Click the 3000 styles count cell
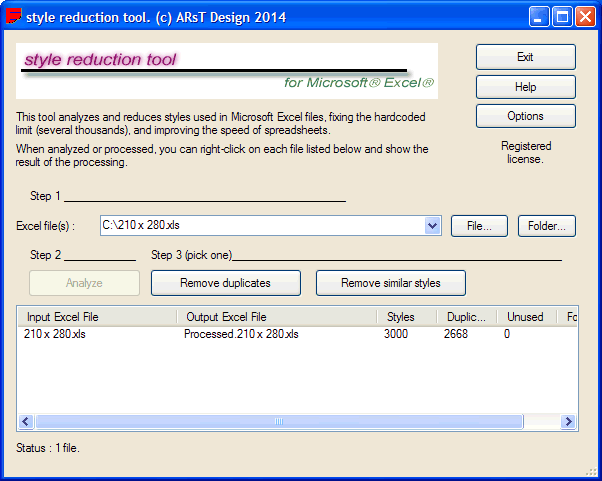The height and width of the screenshot is (481, 602). coord(396,334)
